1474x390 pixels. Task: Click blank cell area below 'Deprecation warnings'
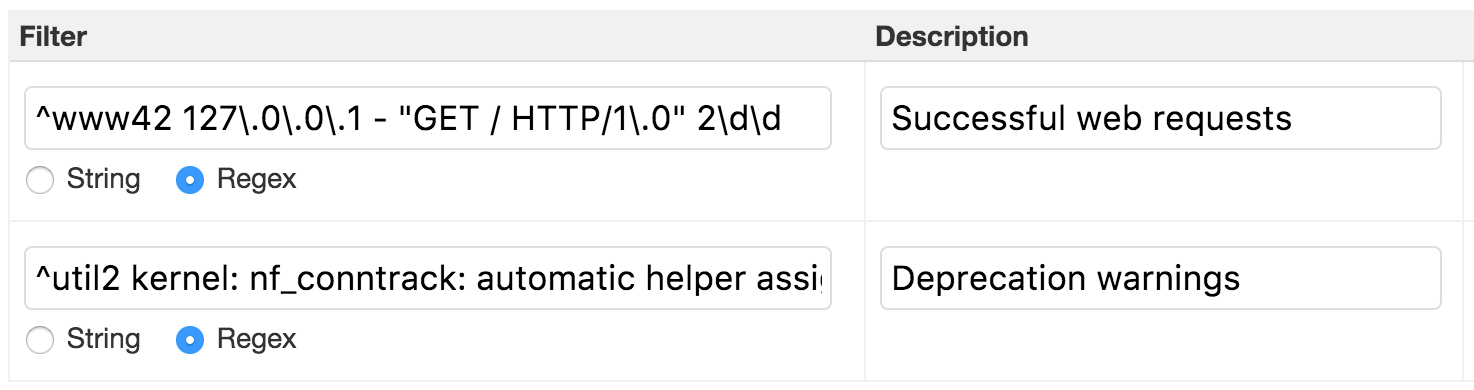coord(1160,345)
